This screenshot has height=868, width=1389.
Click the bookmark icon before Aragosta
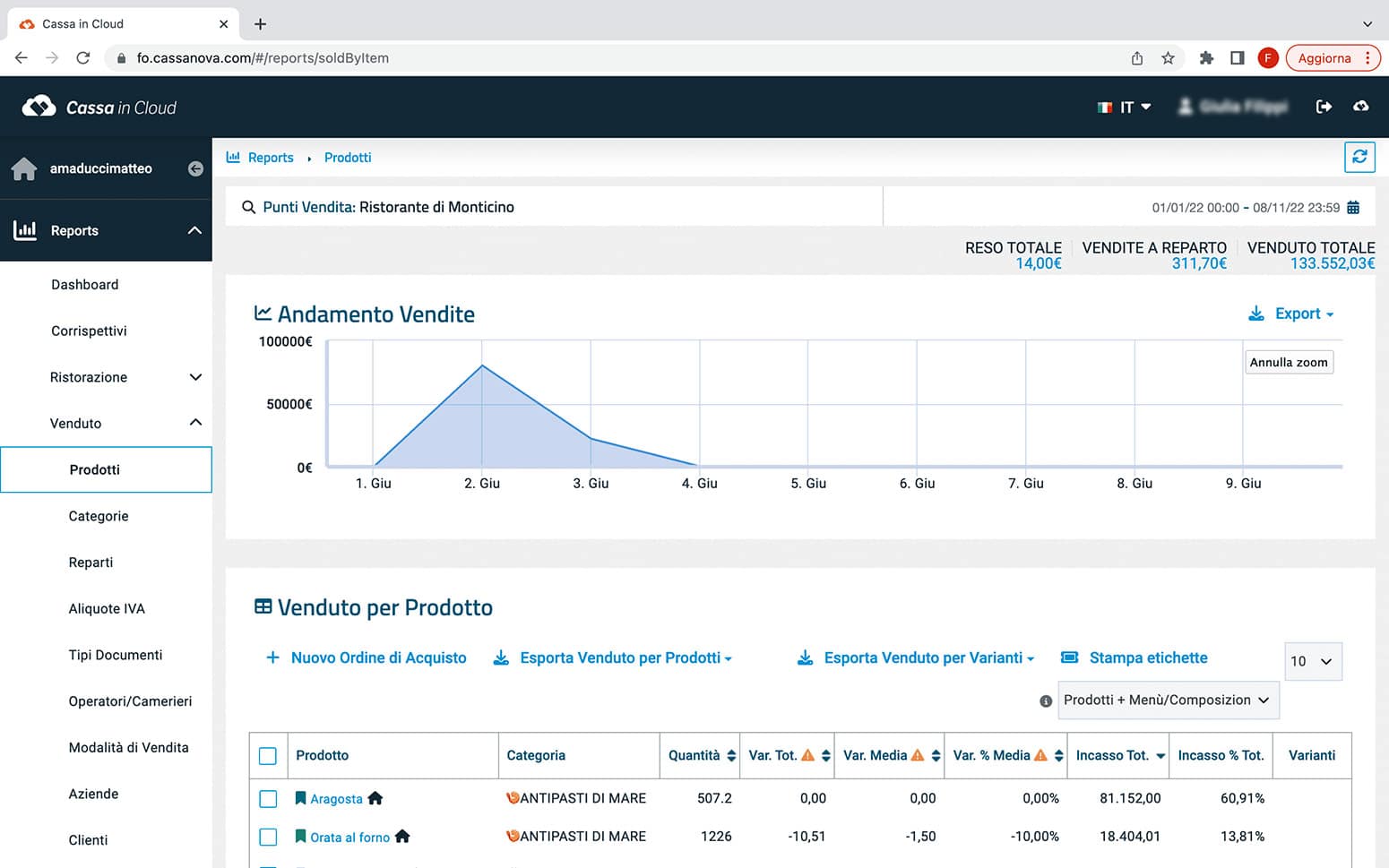[x=300, y=798]
